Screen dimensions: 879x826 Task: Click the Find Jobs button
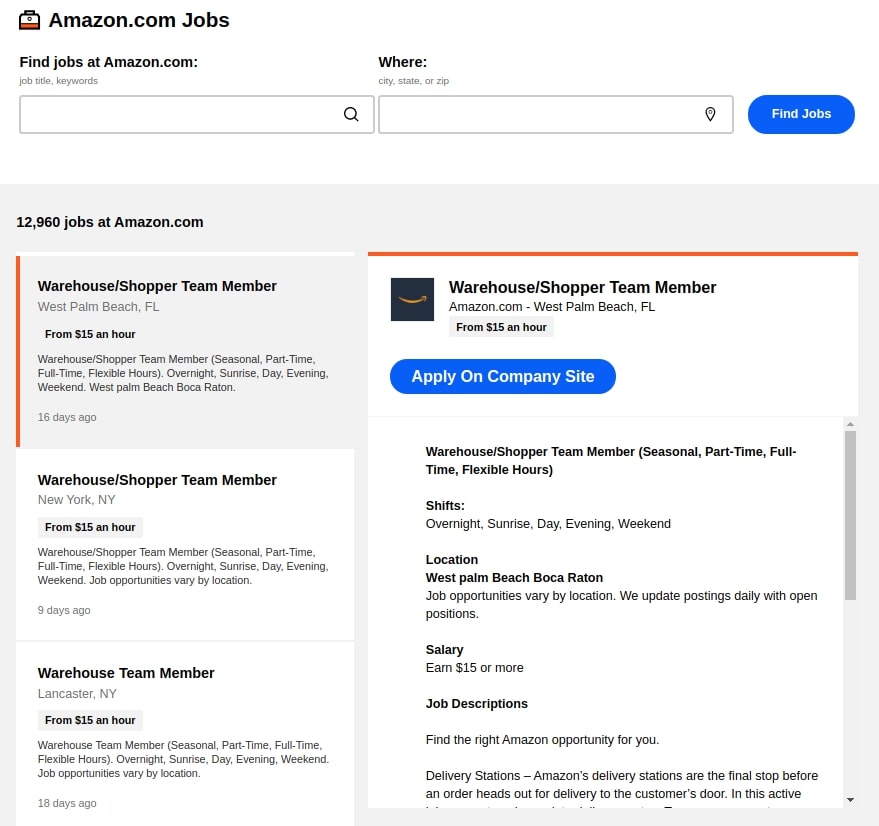801,114
